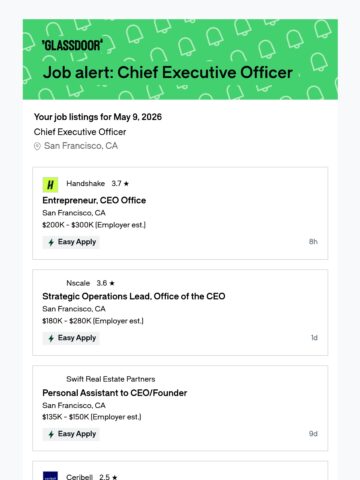Screen dimensions: 360x480
Task: Click the Nscale company name
Action: (78, 283)
